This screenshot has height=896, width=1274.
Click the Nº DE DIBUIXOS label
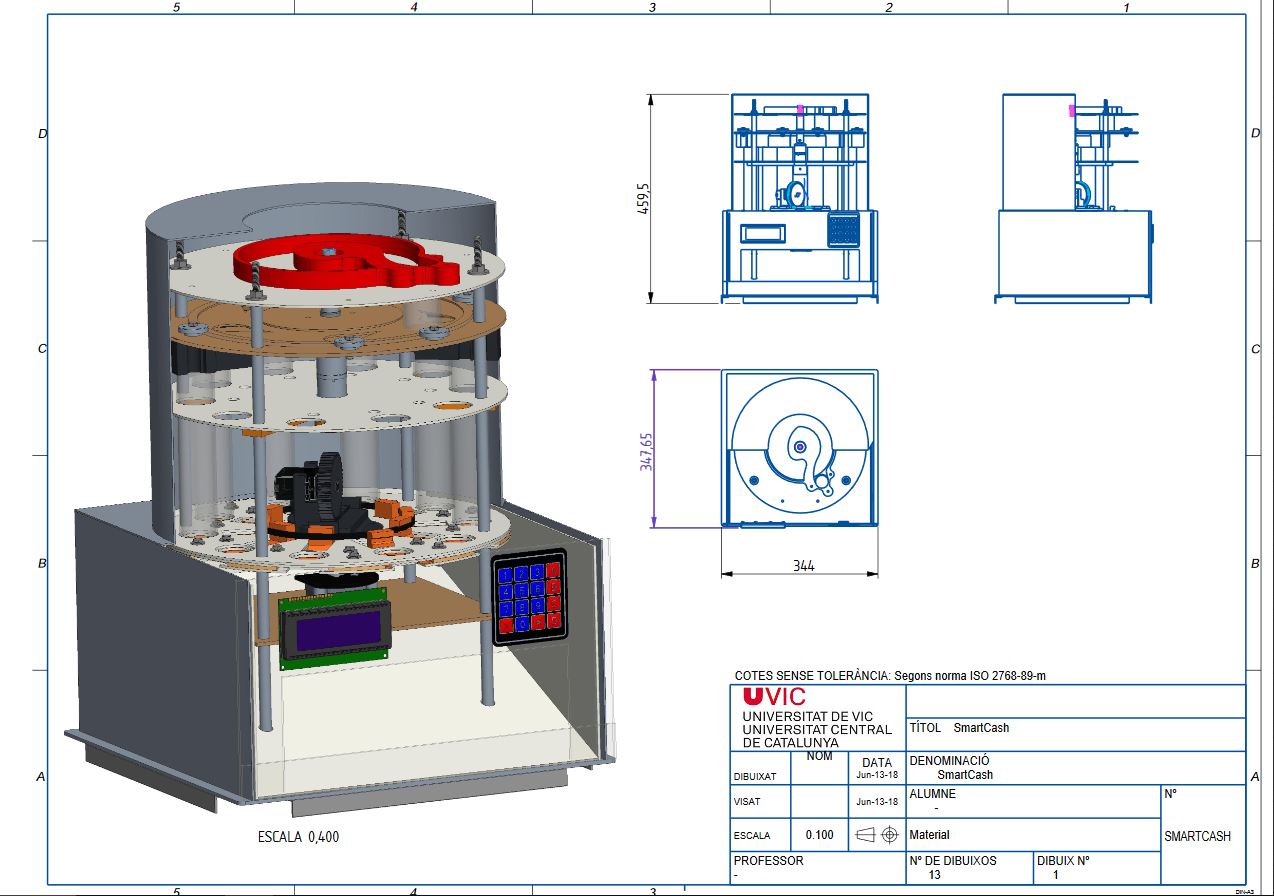(953, 860)
